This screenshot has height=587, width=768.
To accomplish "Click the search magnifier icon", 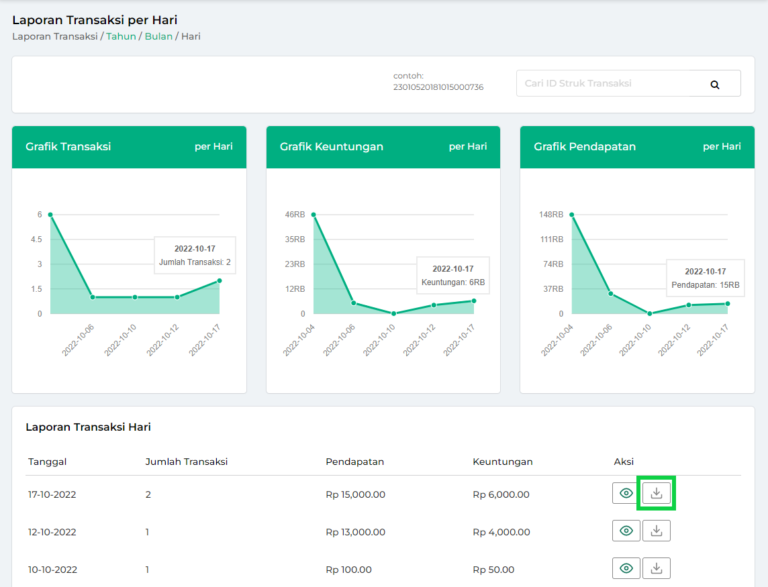I will [715, 85].
